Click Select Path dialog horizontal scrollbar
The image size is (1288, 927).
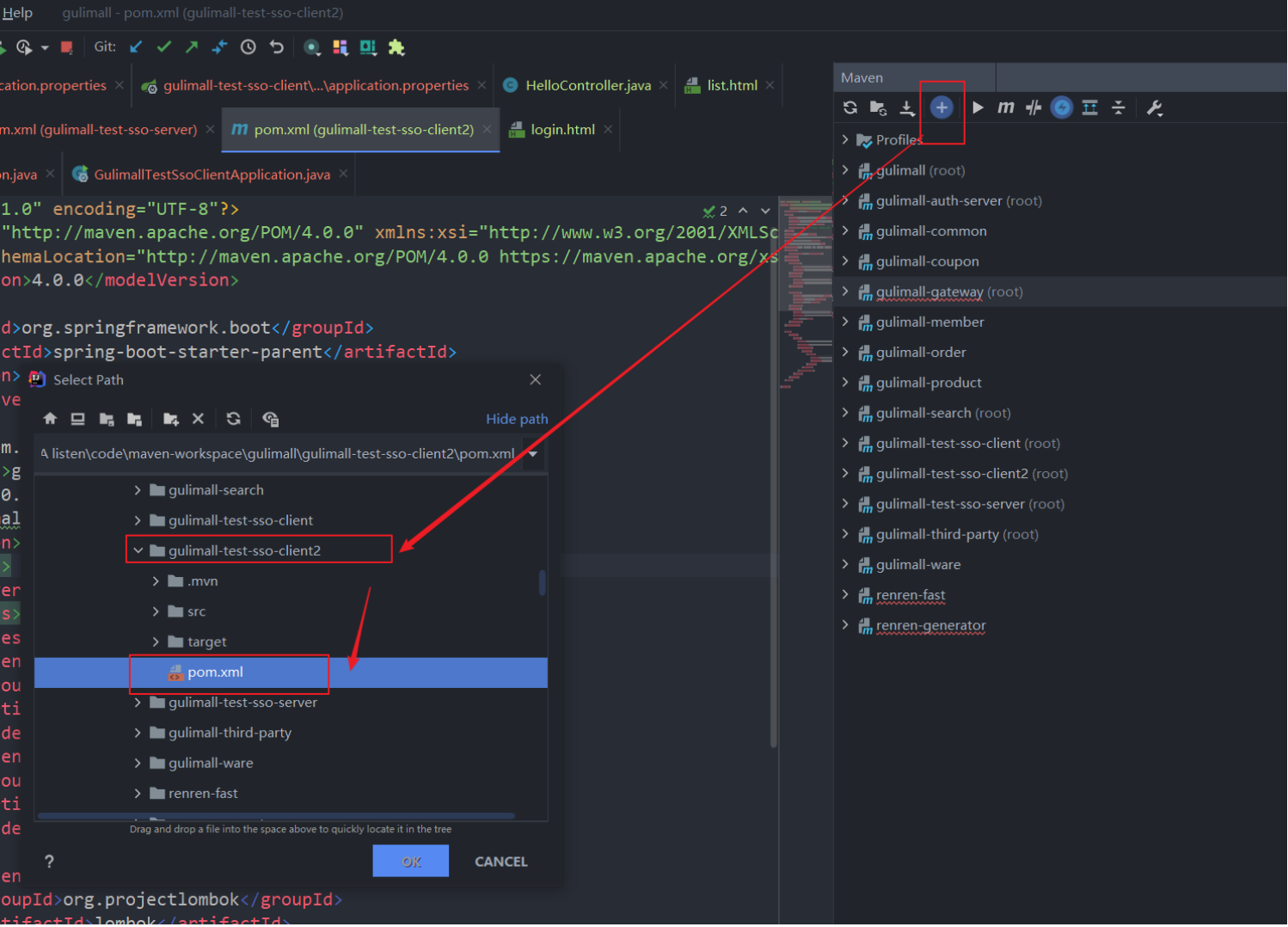tap(277, 815)
